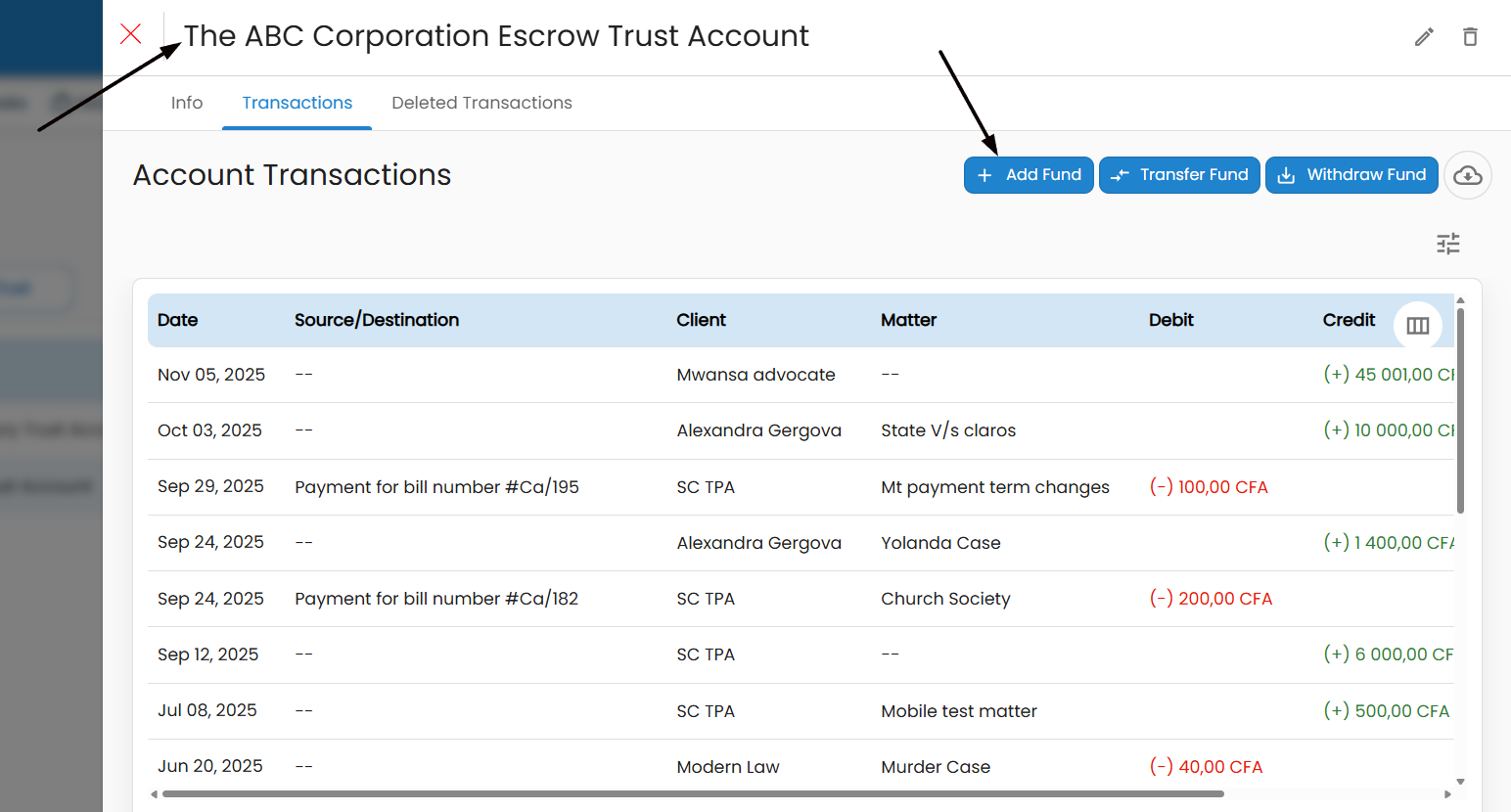Click the pencil edit account icon
This screenshot has width=1511, height=812.
(x=1424, y=37)
